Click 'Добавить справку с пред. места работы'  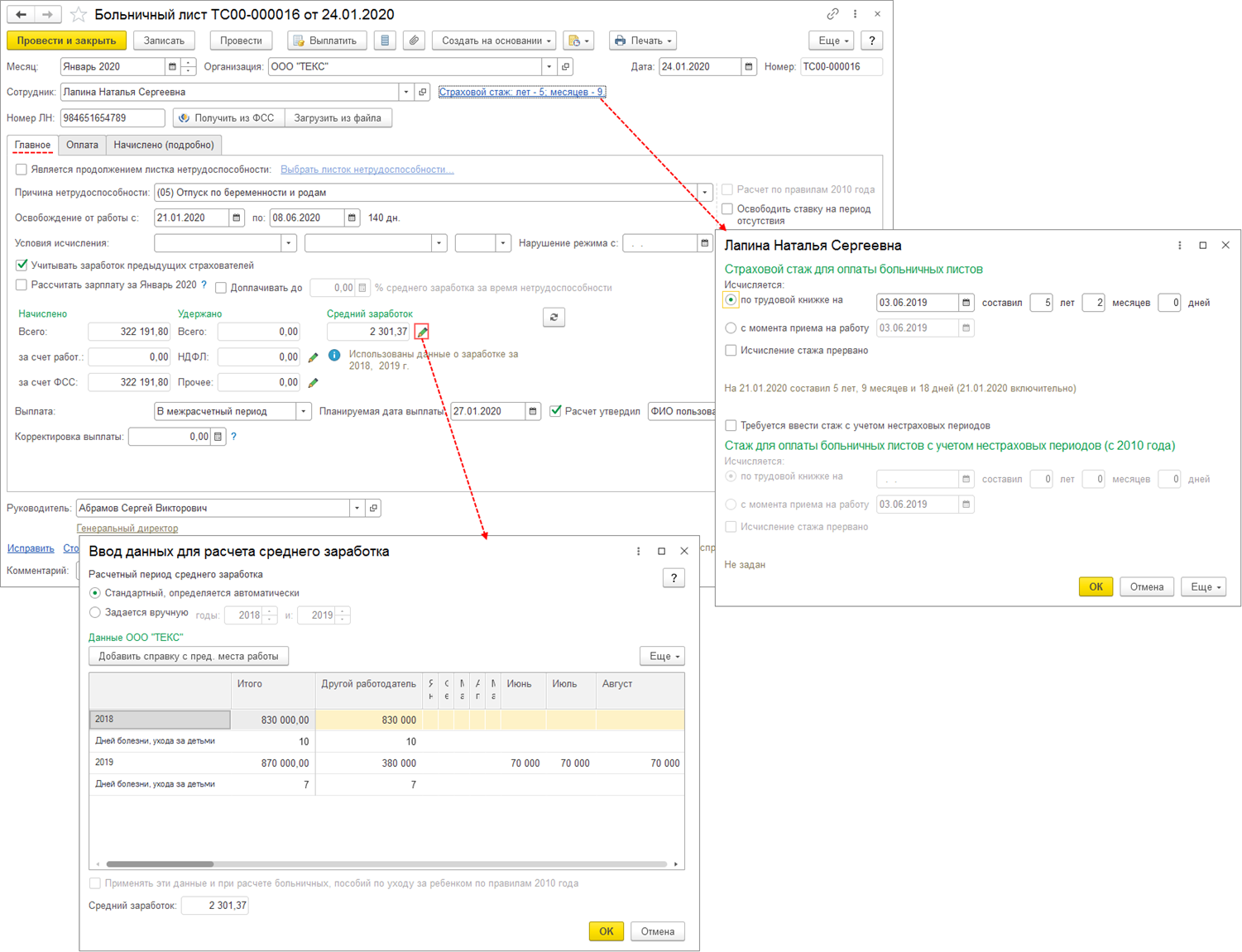pyautogui.click(x=189, y=656)
